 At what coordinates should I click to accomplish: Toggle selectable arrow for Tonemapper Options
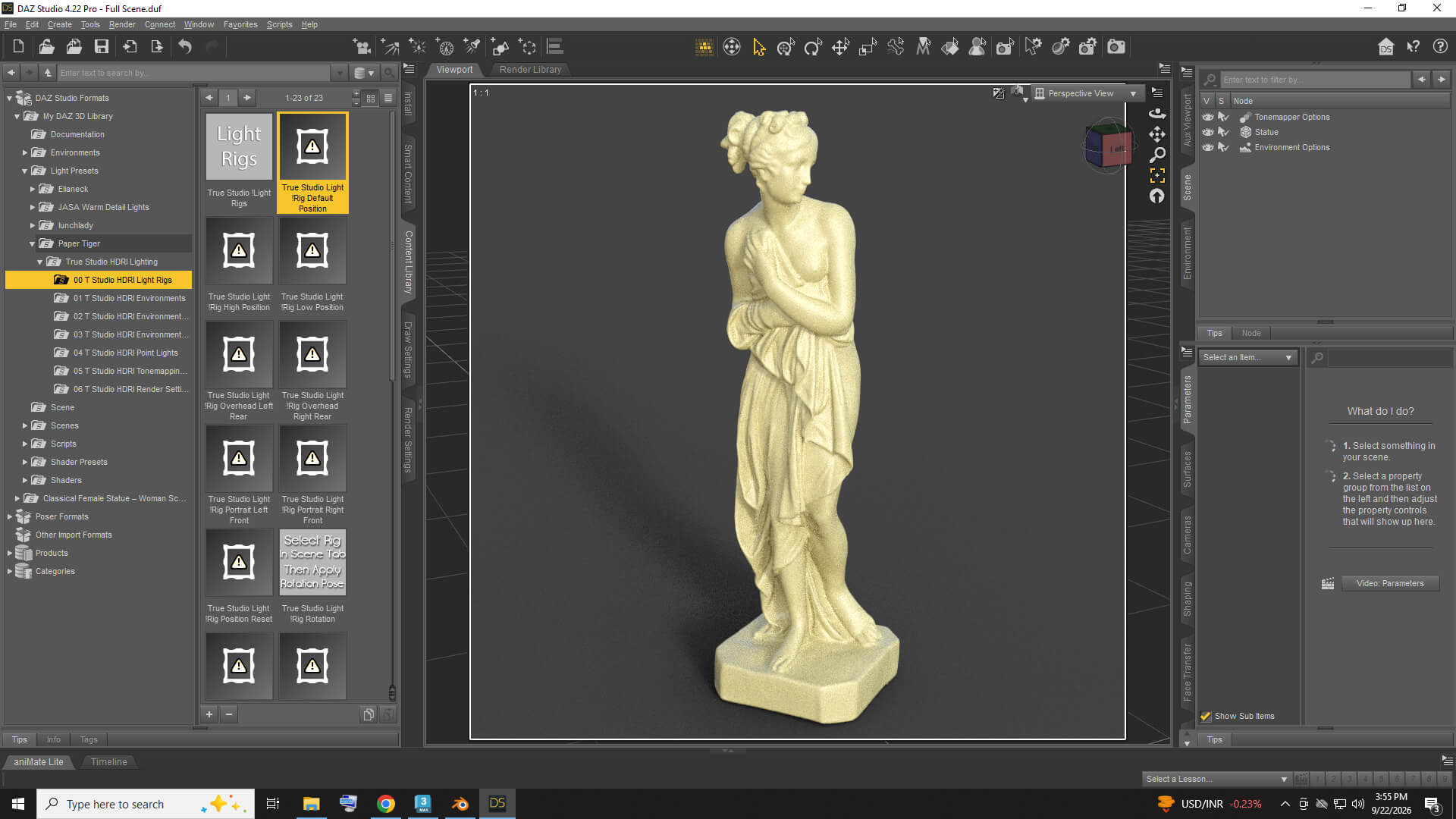pos(1223,117)
